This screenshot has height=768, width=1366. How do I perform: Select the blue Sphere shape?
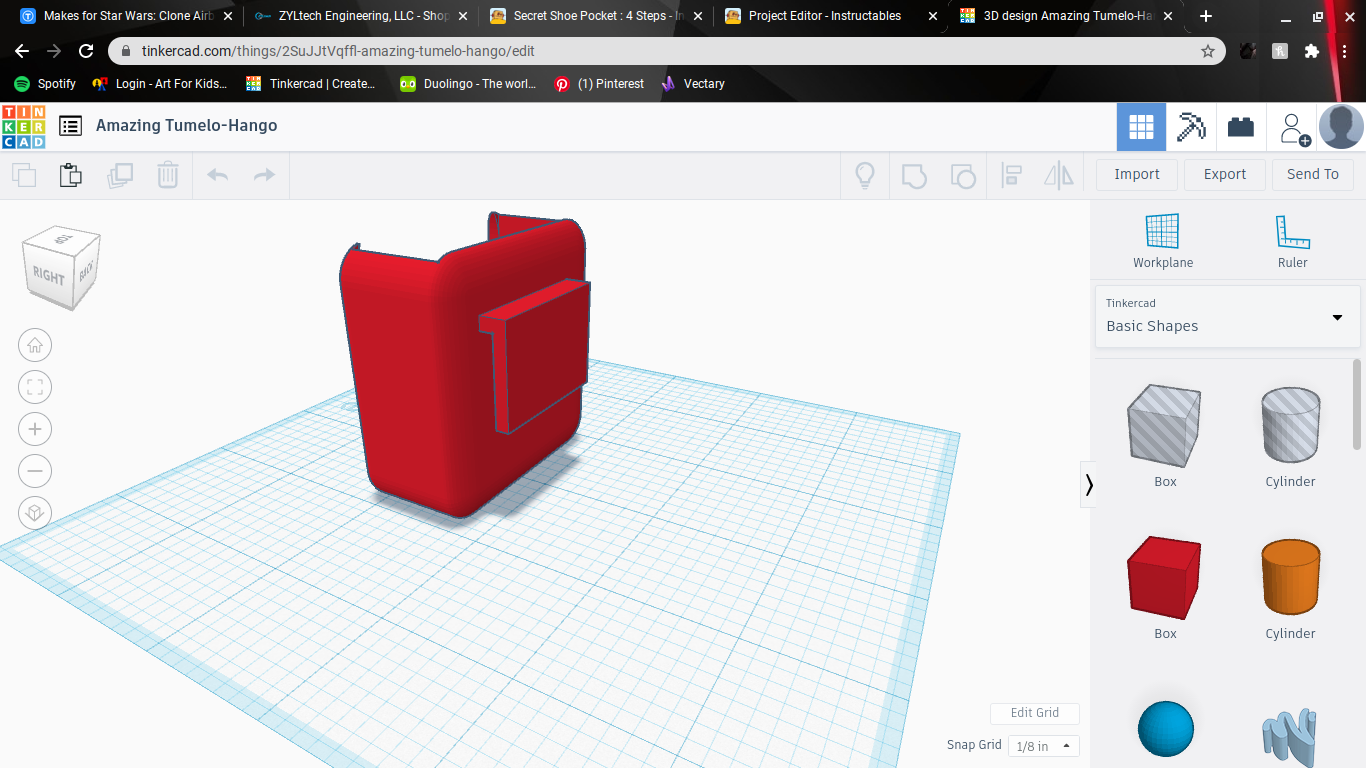(1166, 729)
